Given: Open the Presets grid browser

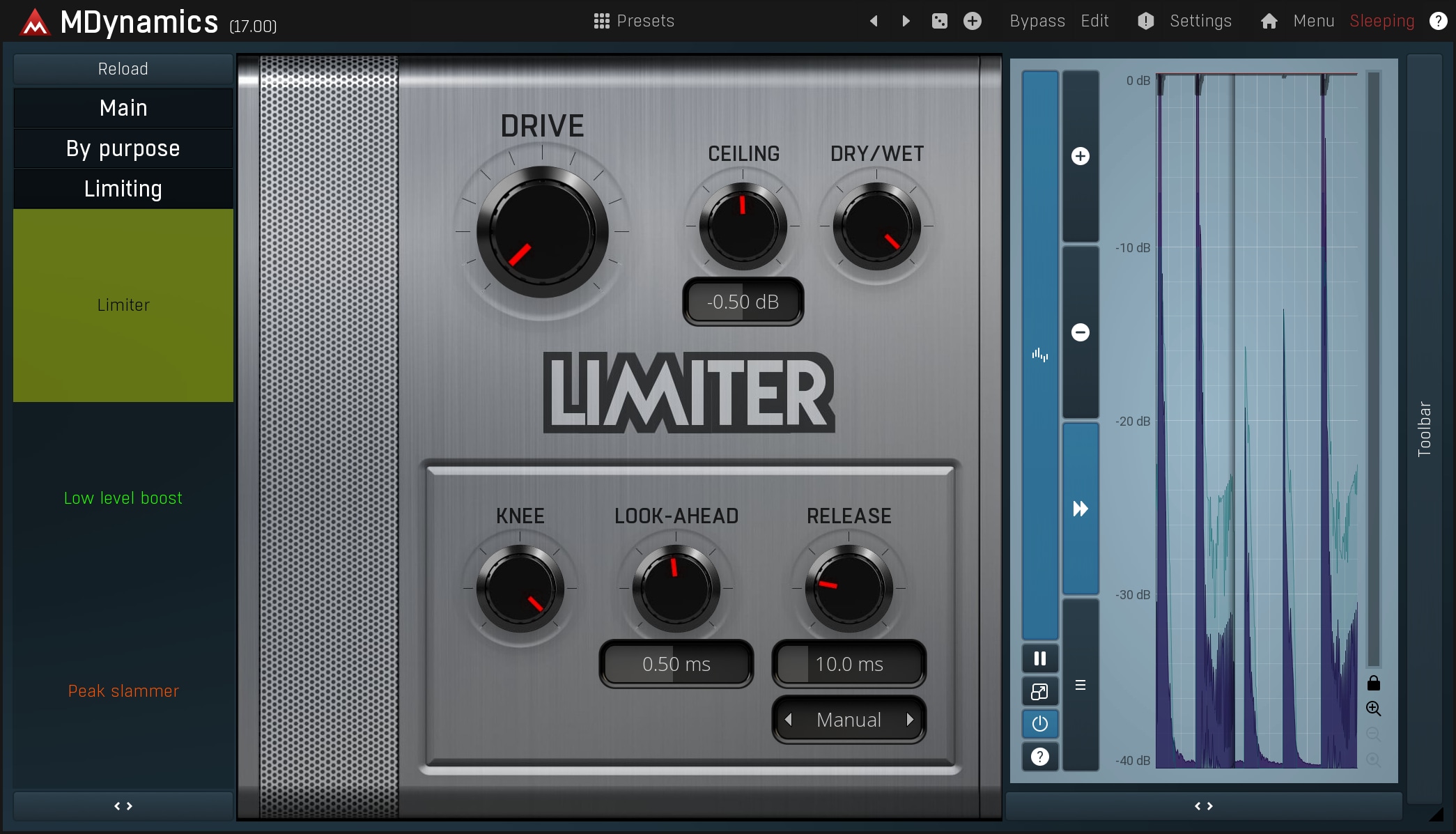Looking at the screenshot, I should tap(634, 21).
